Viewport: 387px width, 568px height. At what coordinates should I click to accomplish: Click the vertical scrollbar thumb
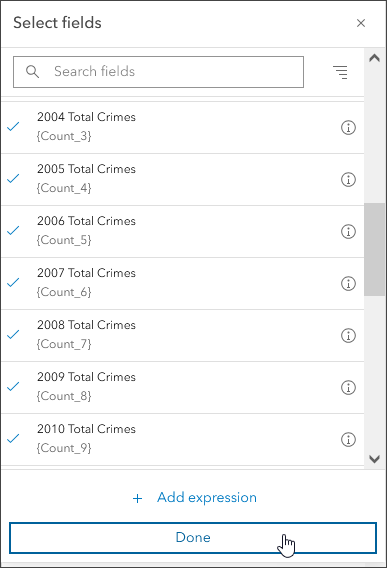tap(374, 249)
